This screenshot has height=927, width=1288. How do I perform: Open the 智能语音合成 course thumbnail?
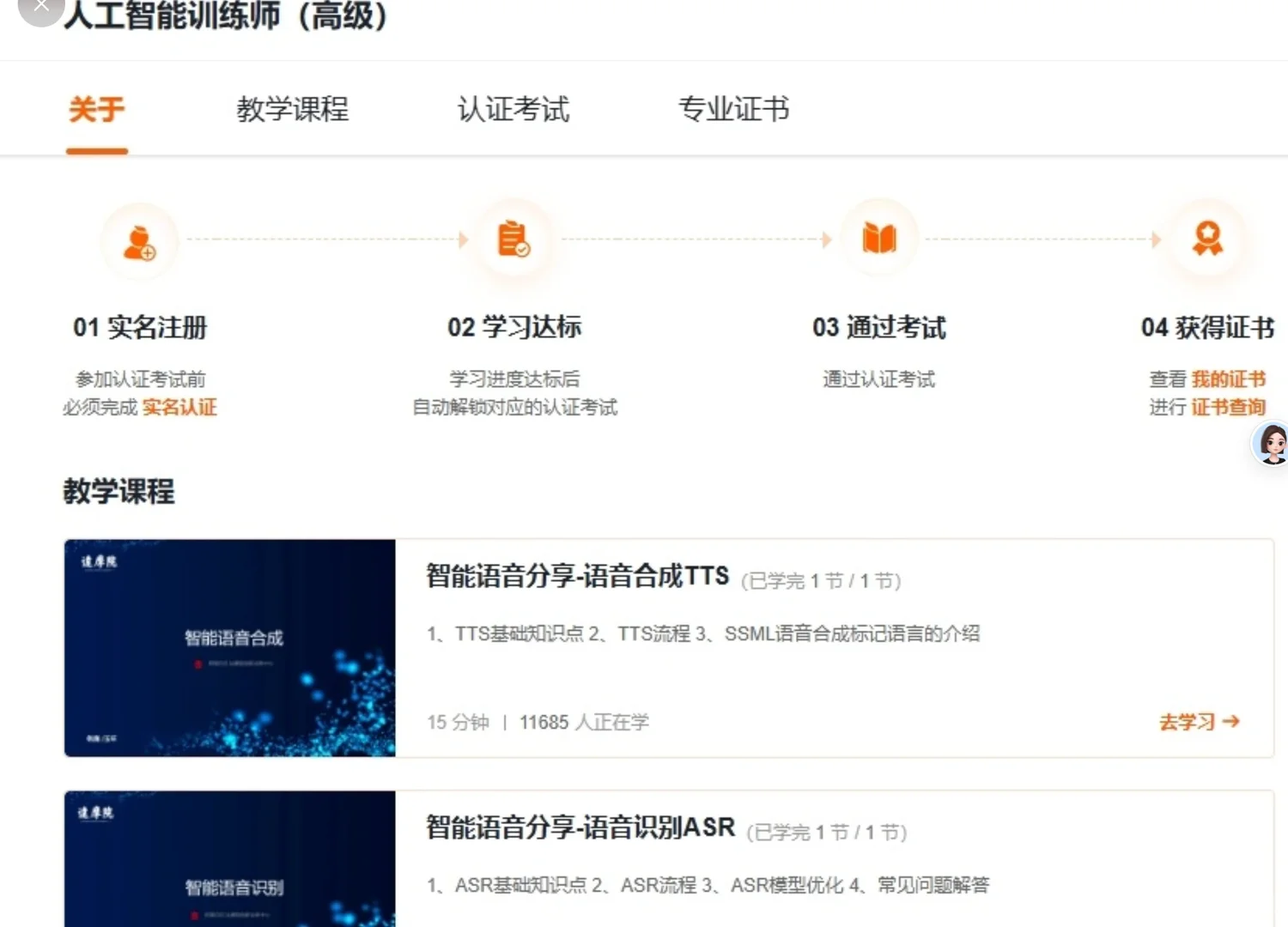(229, 647)
